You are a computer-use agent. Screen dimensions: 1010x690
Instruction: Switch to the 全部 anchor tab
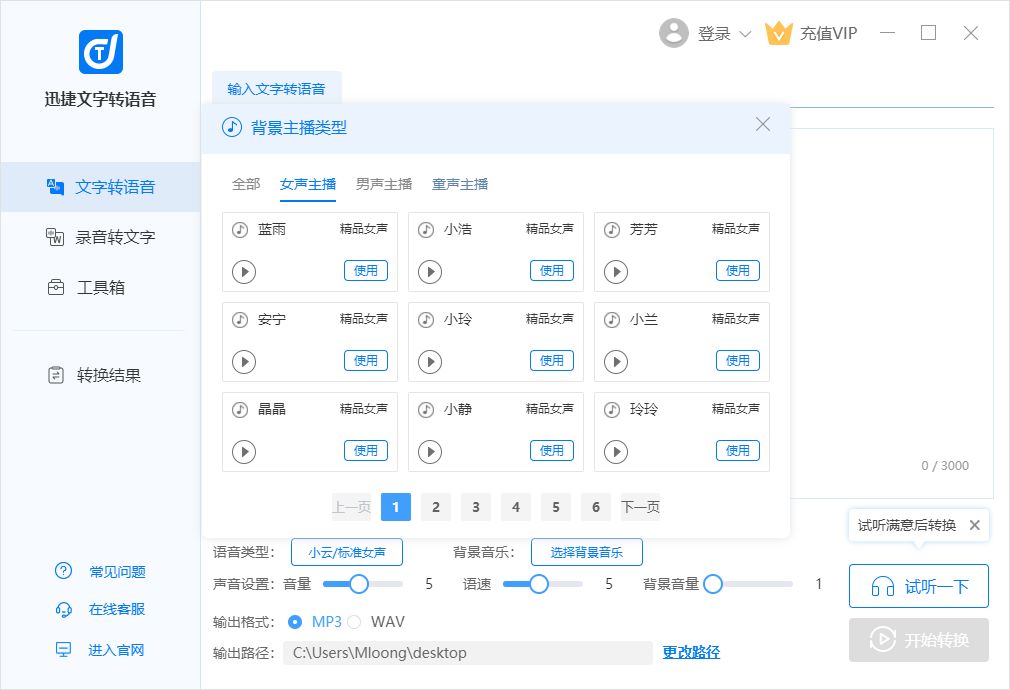(246, 184)
